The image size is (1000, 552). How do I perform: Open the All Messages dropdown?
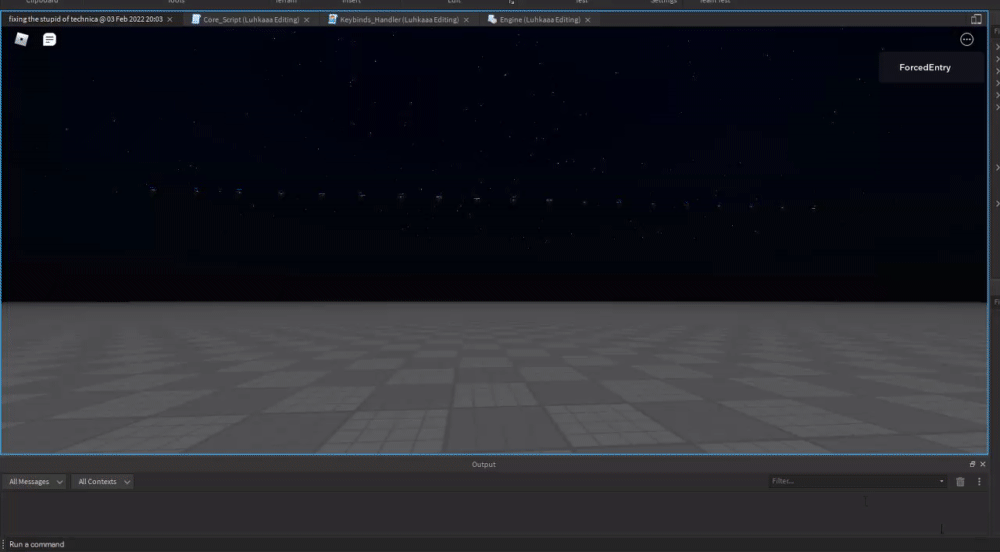34,482
